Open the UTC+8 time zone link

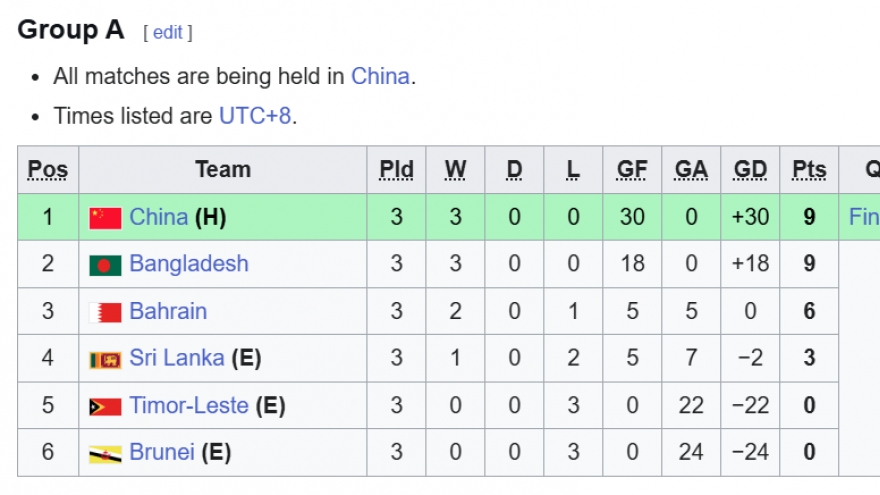pyautogui.click(x=255, y=115)
